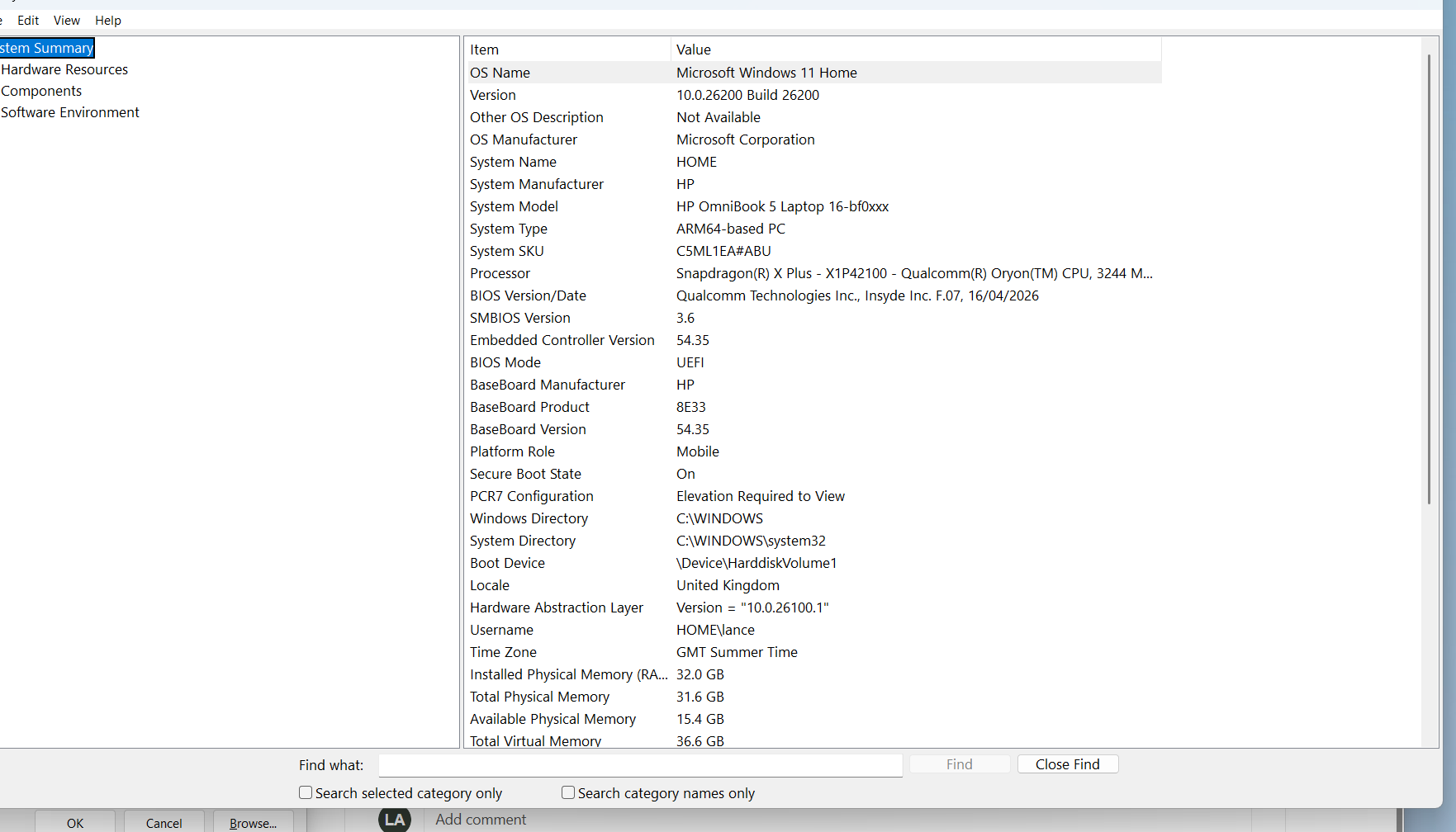Enable Search category names only checkbox
Image resolution: width=1456 pixels, height=832 pixels.
coord(568,792)
